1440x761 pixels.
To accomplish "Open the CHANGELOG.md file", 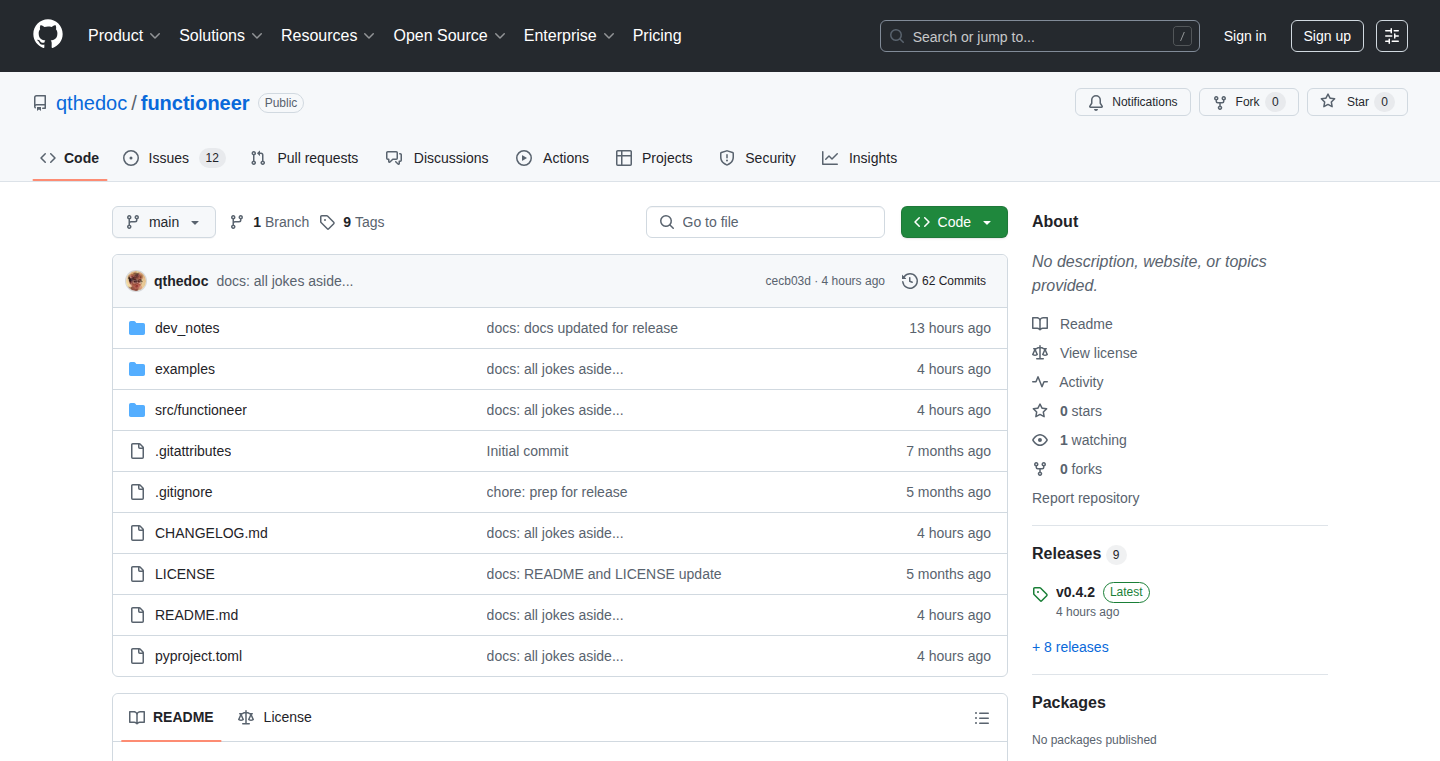I will (211, 533).
